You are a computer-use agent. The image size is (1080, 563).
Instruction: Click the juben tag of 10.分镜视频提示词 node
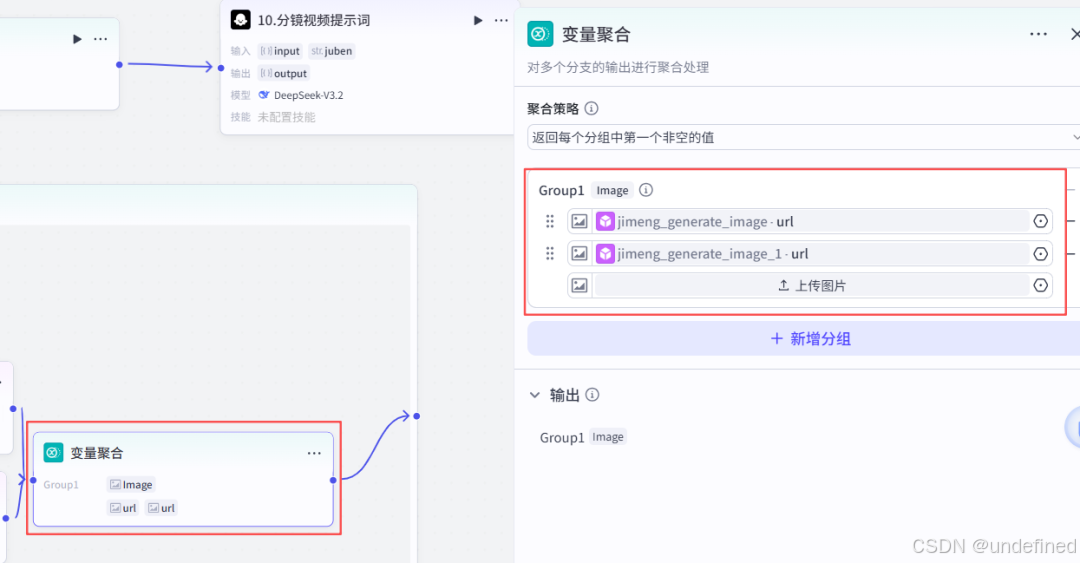click(x=331, y=51)
